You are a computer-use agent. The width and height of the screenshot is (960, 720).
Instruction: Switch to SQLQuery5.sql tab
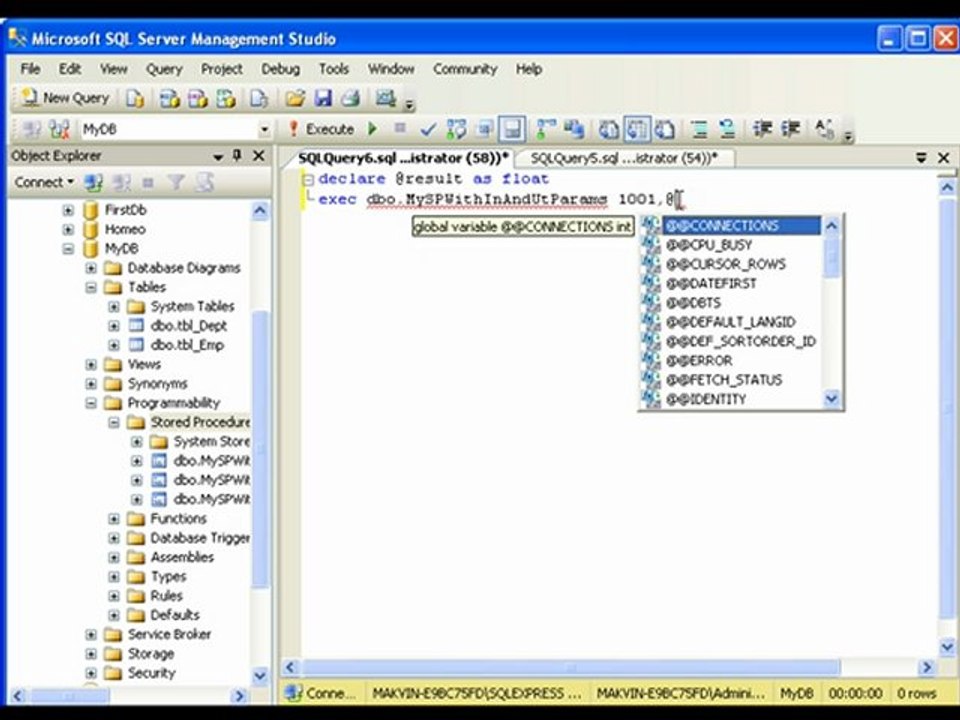point(624,158)
